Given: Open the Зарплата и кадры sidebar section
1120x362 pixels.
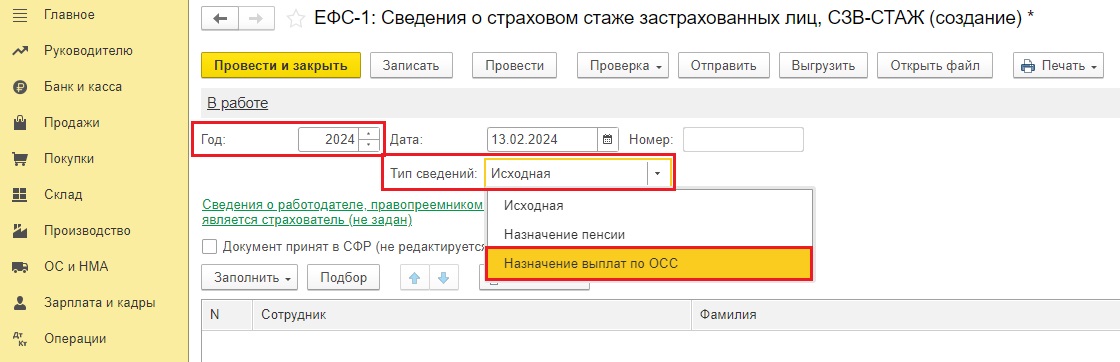Looking at the screenshot, I should [x=99, y=303].
